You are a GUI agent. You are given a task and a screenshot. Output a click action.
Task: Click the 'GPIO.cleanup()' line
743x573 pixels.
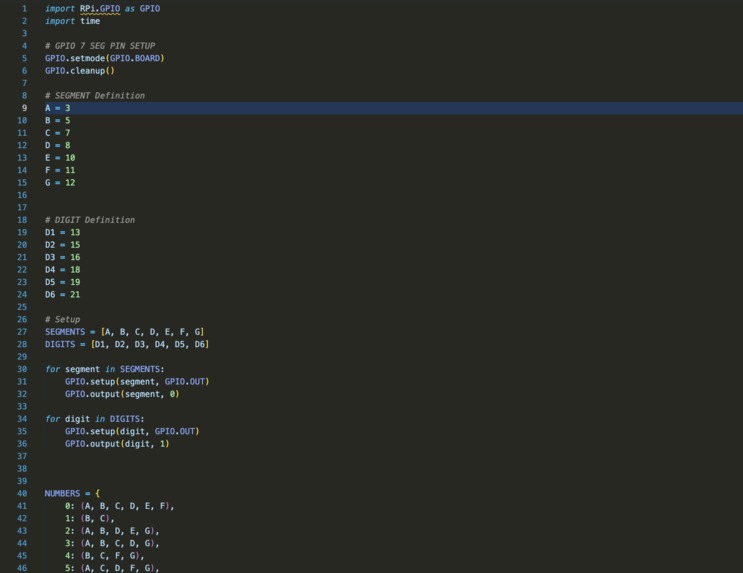(x=80, y=71)
